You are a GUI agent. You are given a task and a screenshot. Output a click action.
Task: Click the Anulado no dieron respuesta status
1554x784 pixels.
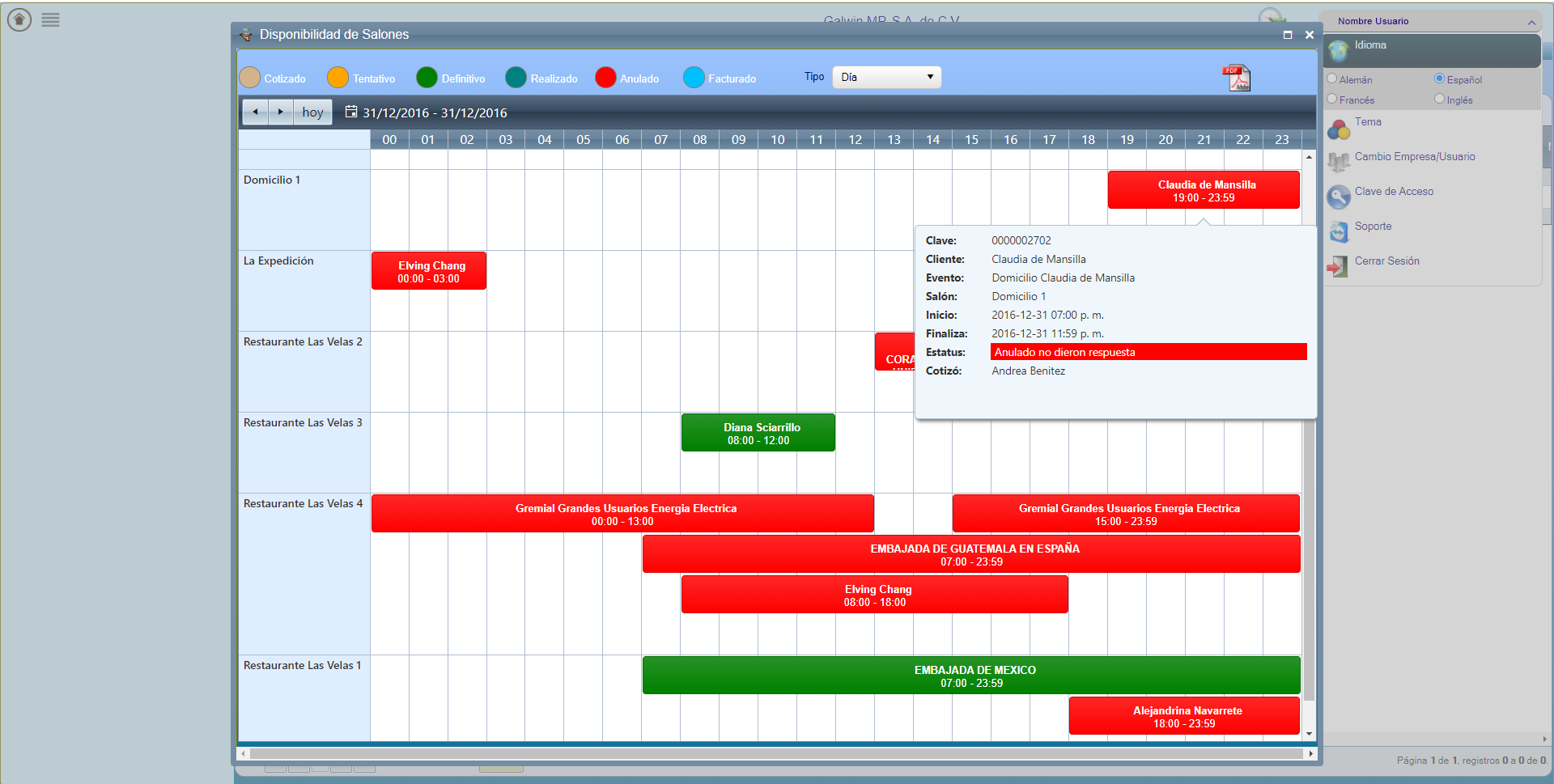1149,352
